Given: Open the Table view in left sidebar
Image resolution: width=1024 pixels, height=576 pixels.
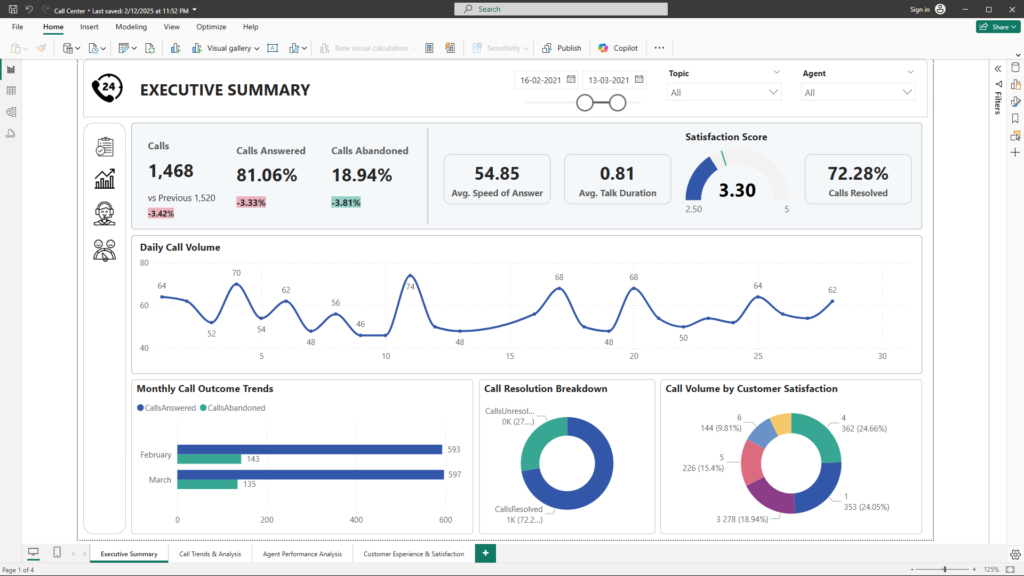Looking at the screenshot, I should (11, 90).
